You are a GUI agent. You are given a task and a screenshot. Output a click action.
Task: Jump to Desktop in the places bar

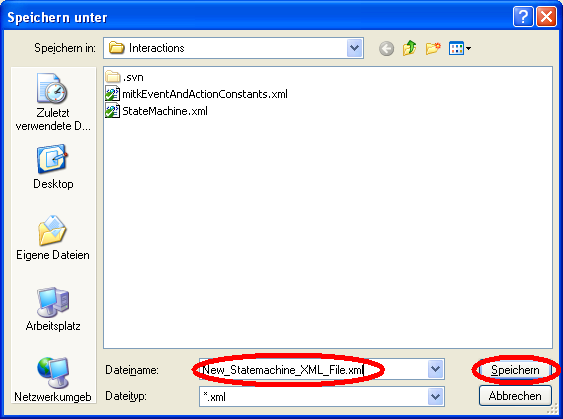[x=53, y=167]
